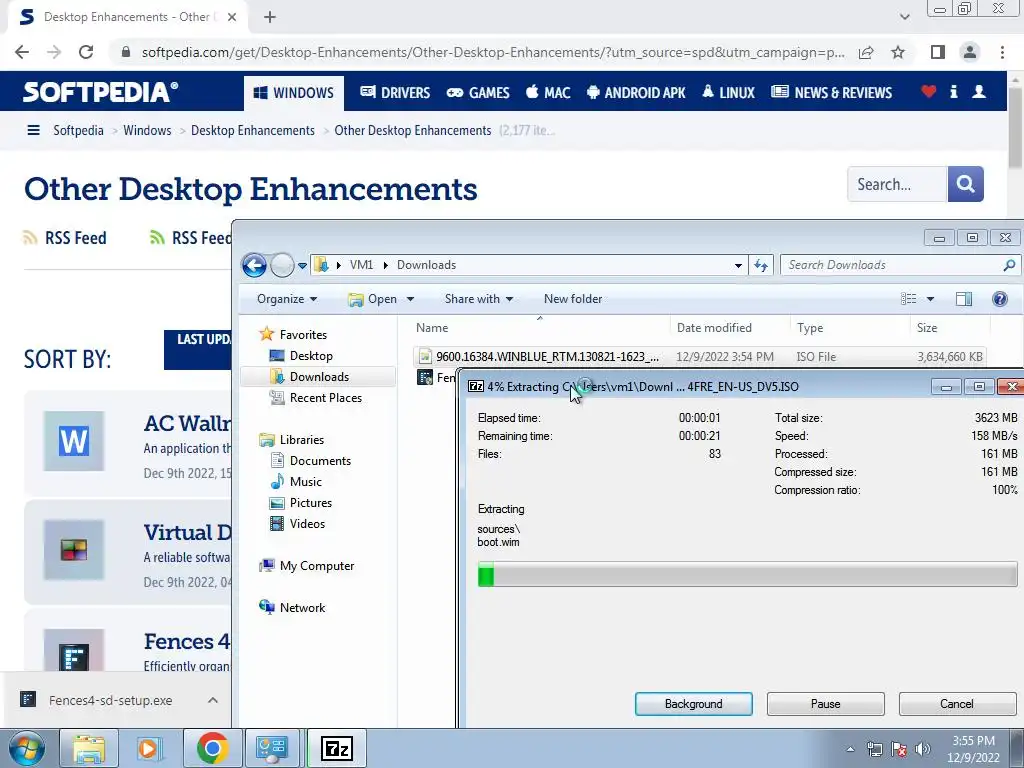Open the LINUX section
This screenshot has width=1024, height=768.
point(728,93)
